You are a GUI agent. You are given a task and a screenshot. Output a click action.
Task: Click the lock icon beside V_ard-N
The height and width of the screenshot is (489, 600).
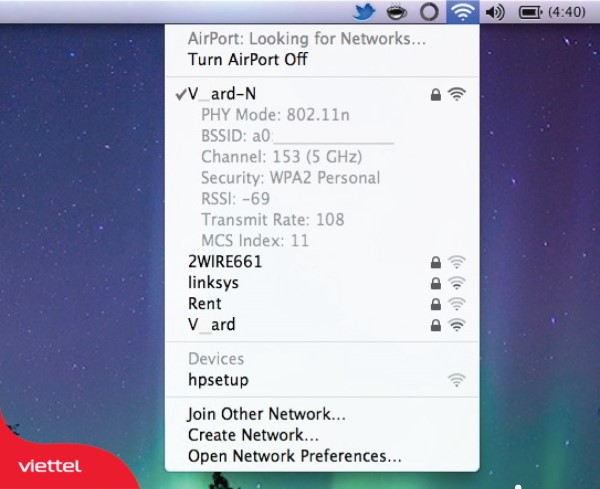[x=435, y=94]
